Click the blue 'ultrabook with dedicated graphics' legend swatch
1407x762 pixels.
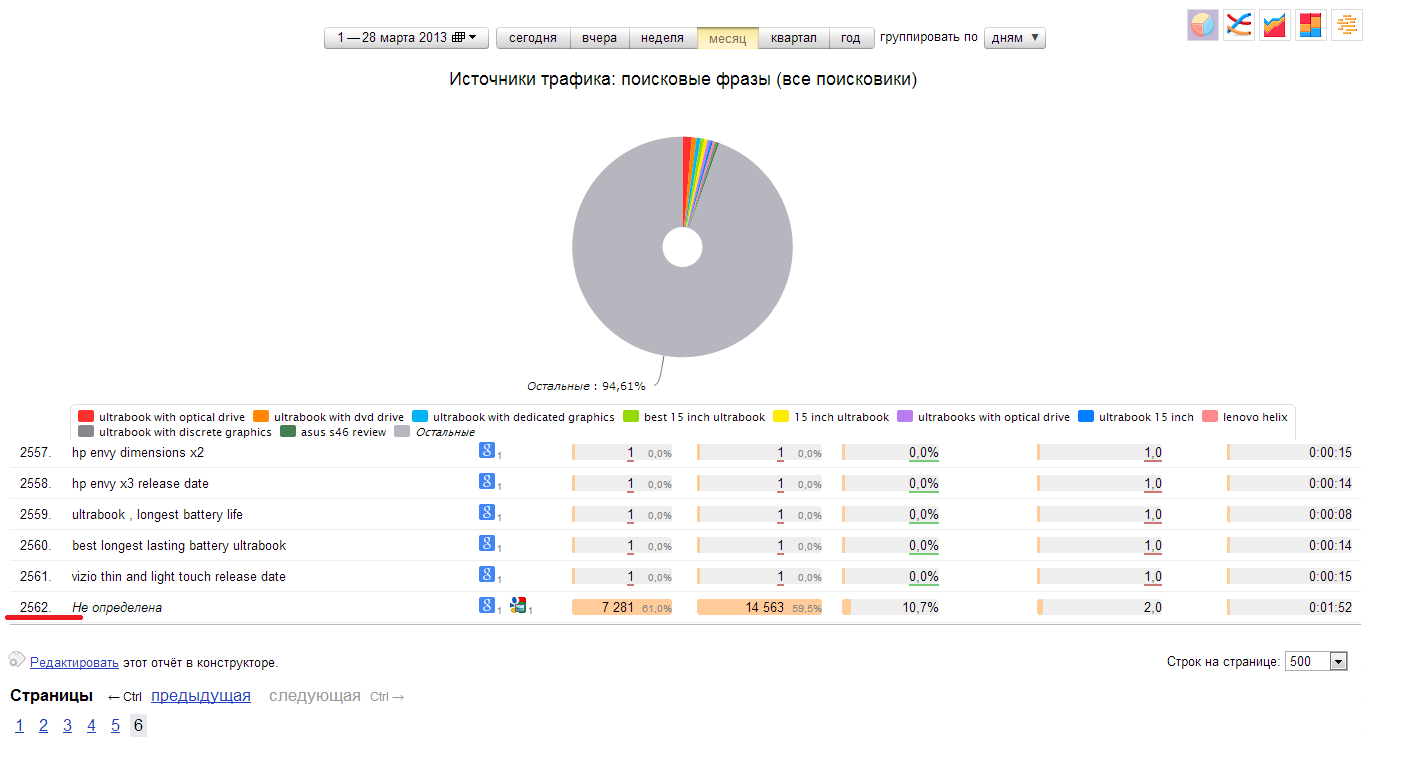420,417
